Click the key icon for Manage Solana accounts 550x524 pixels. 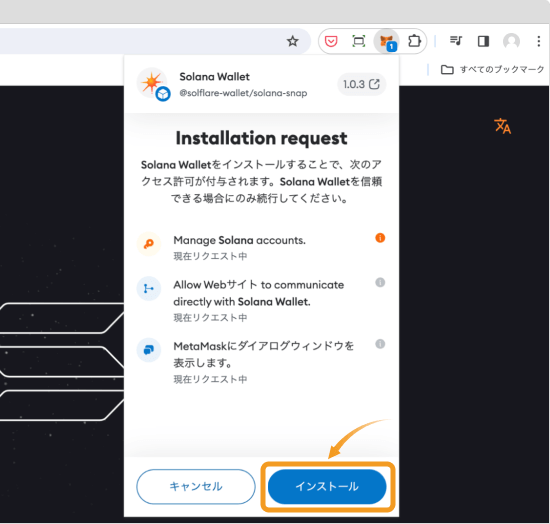149,244
